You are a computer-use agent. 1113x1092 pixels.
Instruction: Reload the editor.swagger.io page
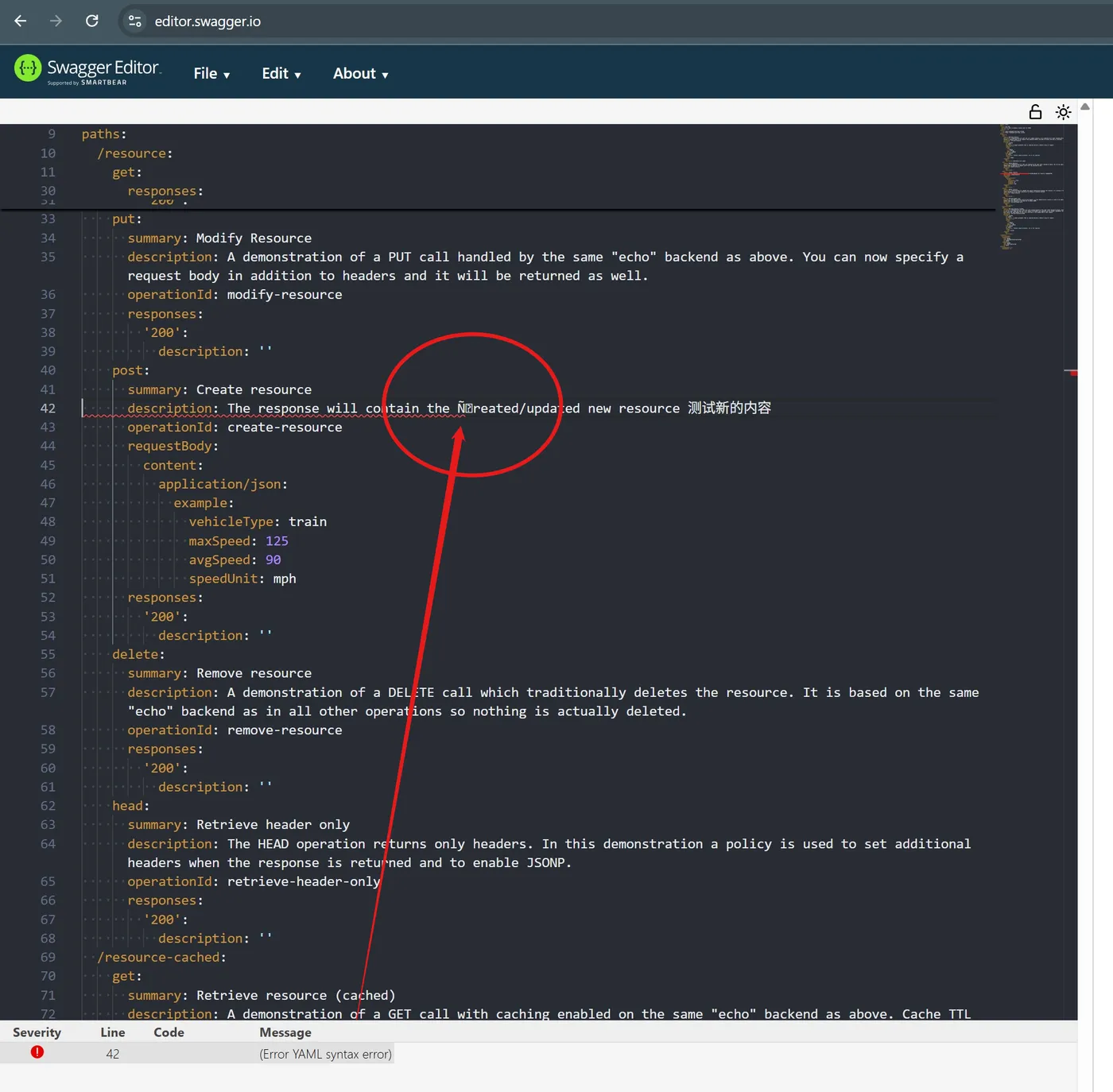point(92,21)
